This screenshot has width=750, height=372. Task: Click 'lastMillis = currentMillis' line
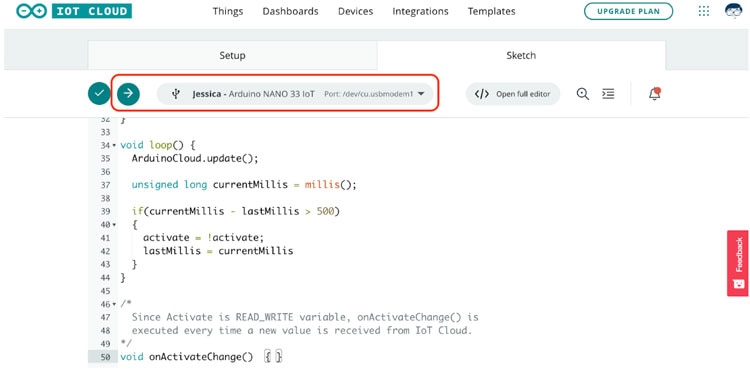[x=218, y=251]
